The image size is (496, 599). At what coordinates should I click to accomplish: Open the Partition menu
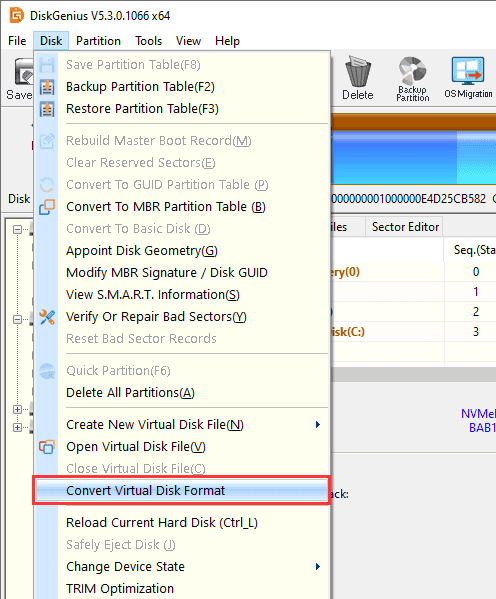point(98,41)
